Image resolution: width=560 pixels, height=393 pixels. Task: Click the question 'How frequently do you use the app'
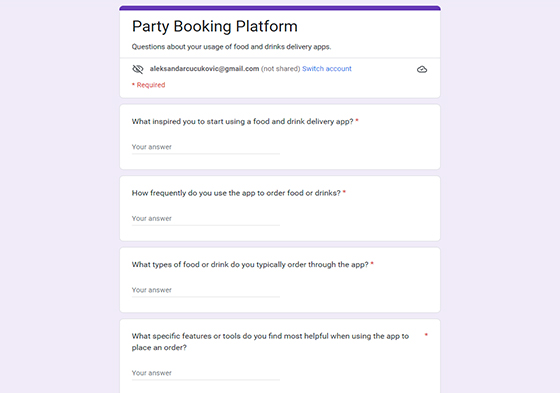click(236, 193)
